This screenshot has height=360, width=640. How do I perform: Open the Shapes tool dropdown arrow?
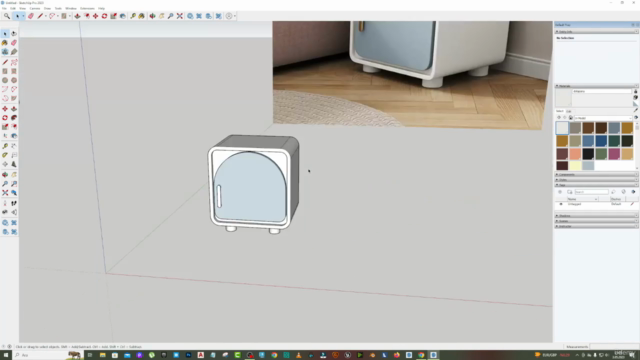70,16
